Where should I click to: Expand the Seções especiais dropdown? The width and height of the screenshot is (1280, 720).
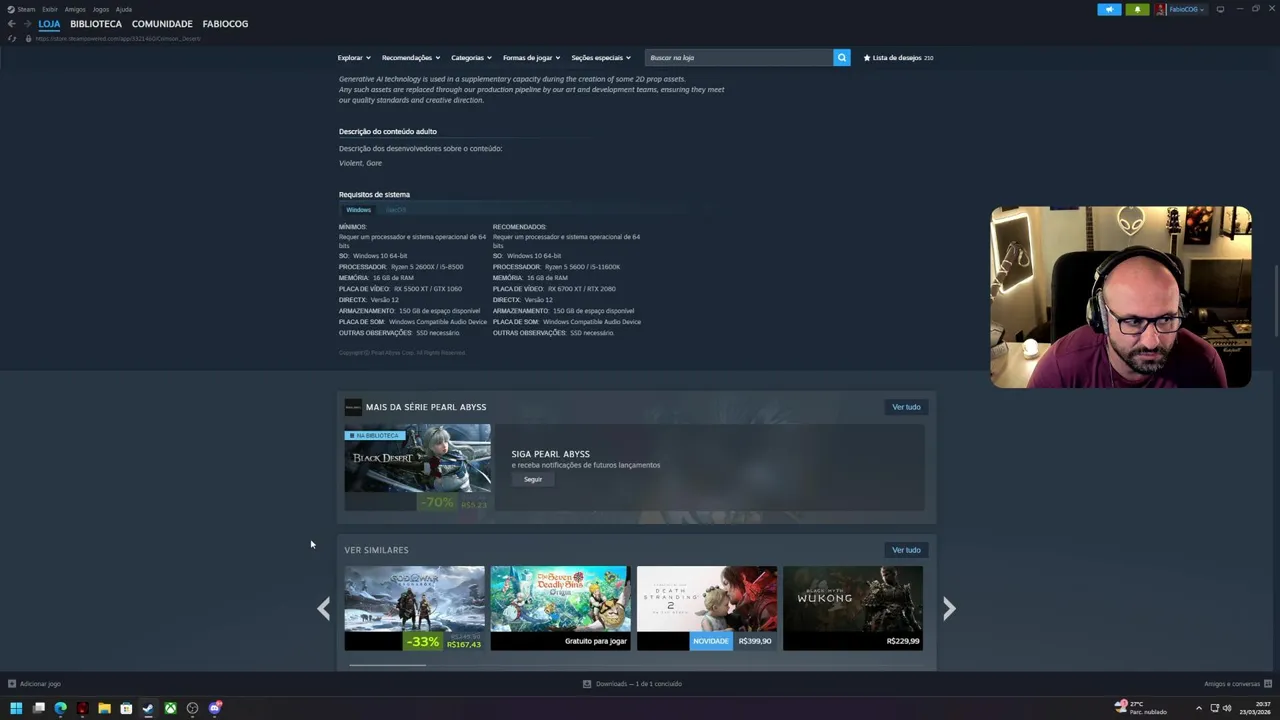(x=601, y=58)
